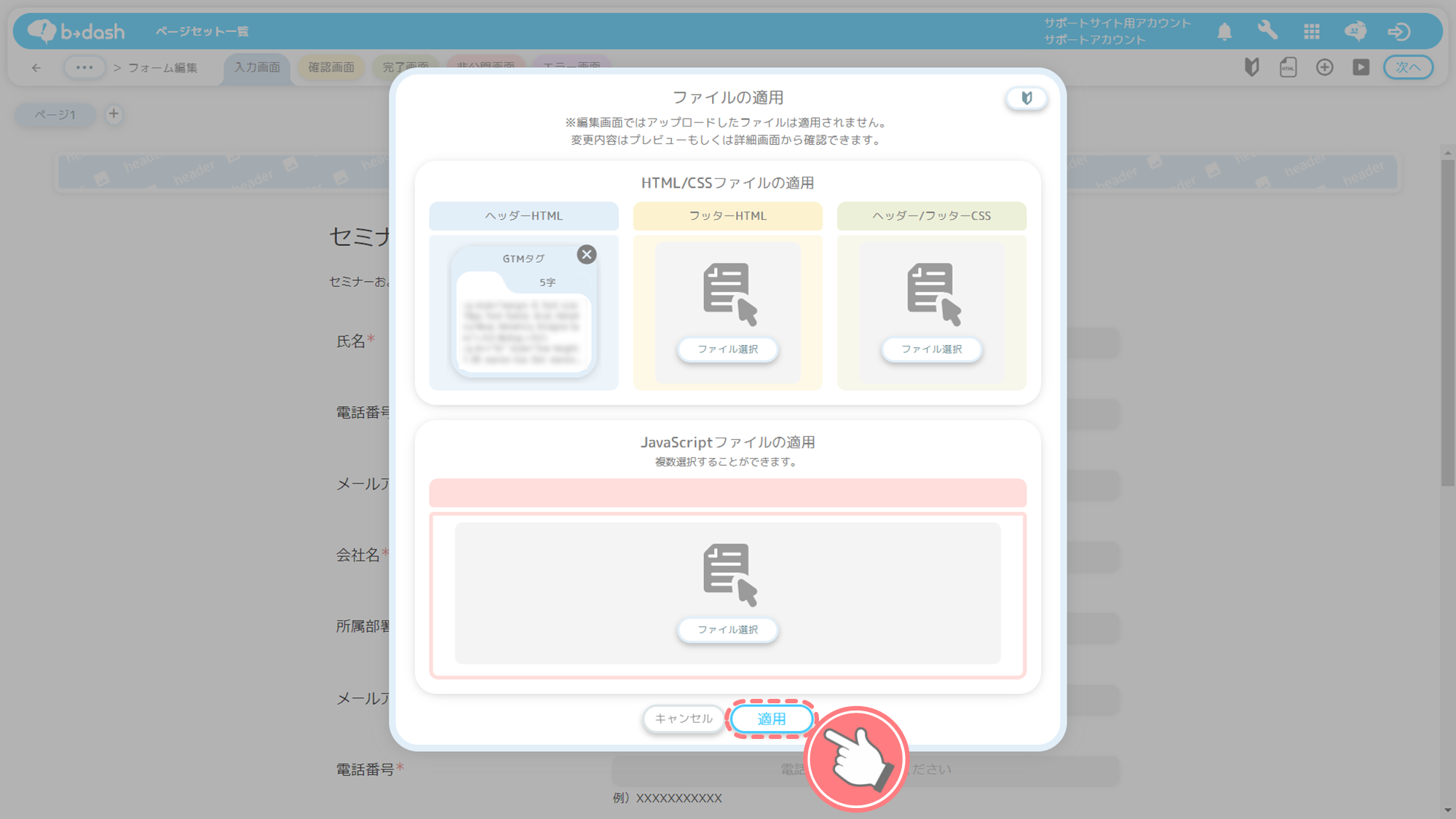Viewport: 1456px width, 819px height.
Task: Select the フッターHTML column header
Action: click(728, 216)
